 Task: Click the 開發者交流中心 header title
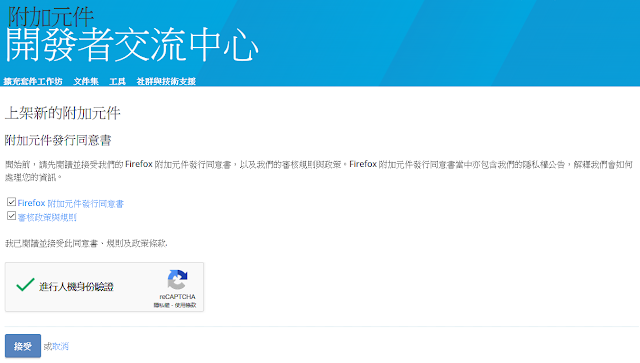click(x=132, y=45)
